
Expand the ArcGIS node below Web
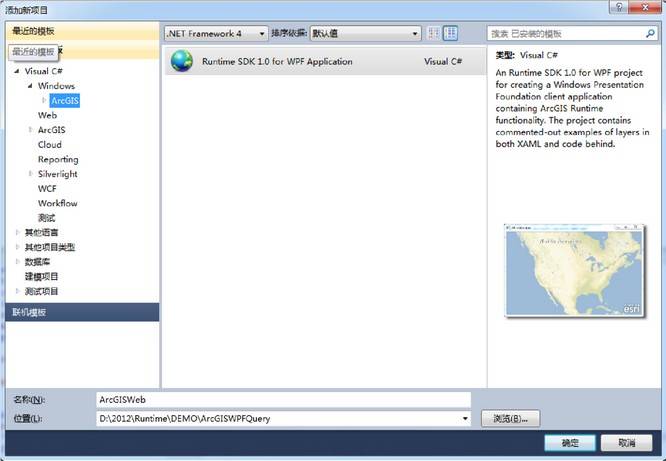point(30,130)
